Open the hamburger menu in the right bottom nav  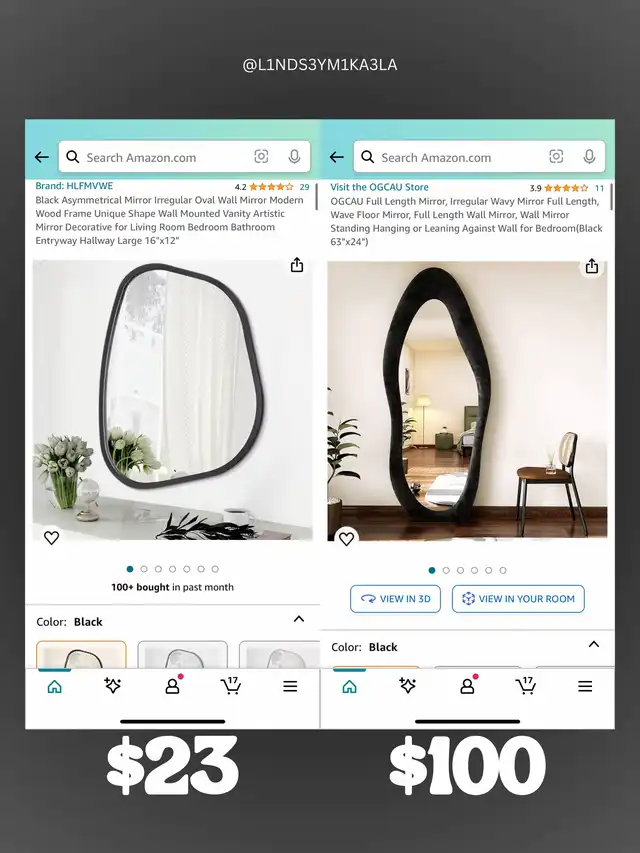[585, 686]
